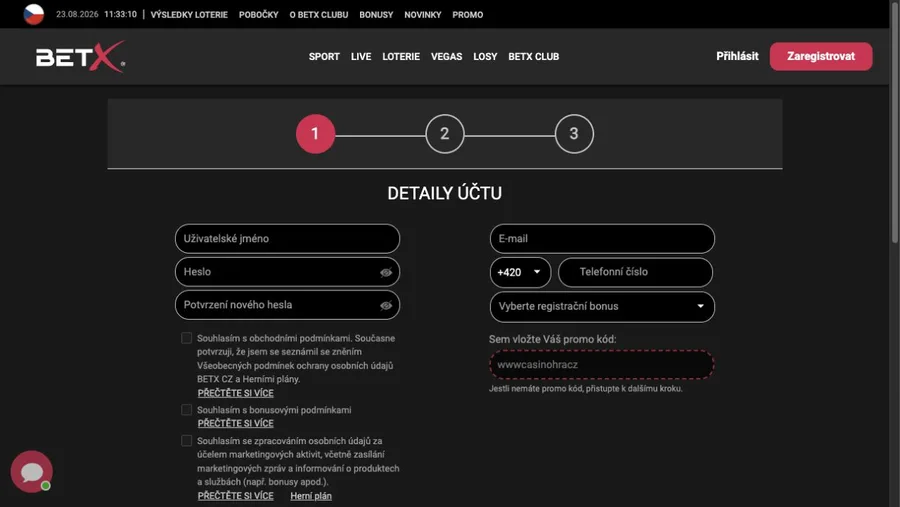The width and height of the screenshot is (900, 507).
Task: Open the live chat bubble
Action: [x=32, y=471]
